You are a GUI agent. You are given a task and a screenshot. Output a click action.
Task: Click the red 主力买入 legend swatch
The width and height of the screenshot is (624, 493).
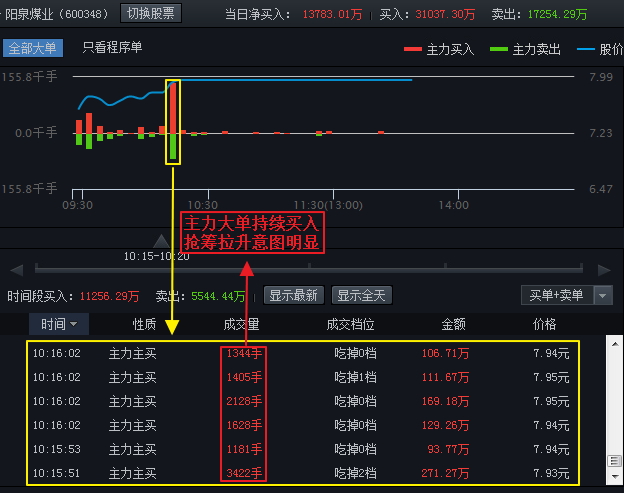click(x=413, y=49)
